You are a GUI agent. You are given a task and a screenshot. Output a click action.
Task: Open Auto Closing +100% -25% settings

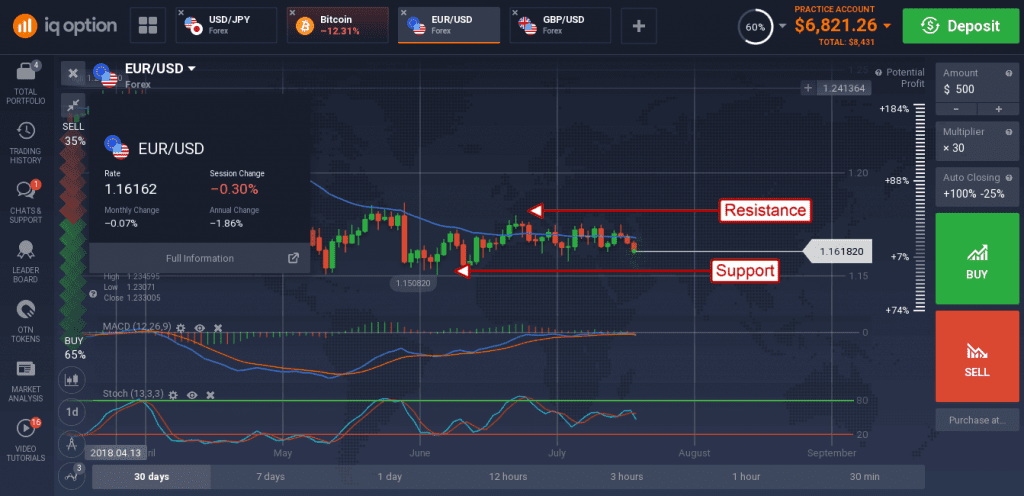[x=977, y=186]
